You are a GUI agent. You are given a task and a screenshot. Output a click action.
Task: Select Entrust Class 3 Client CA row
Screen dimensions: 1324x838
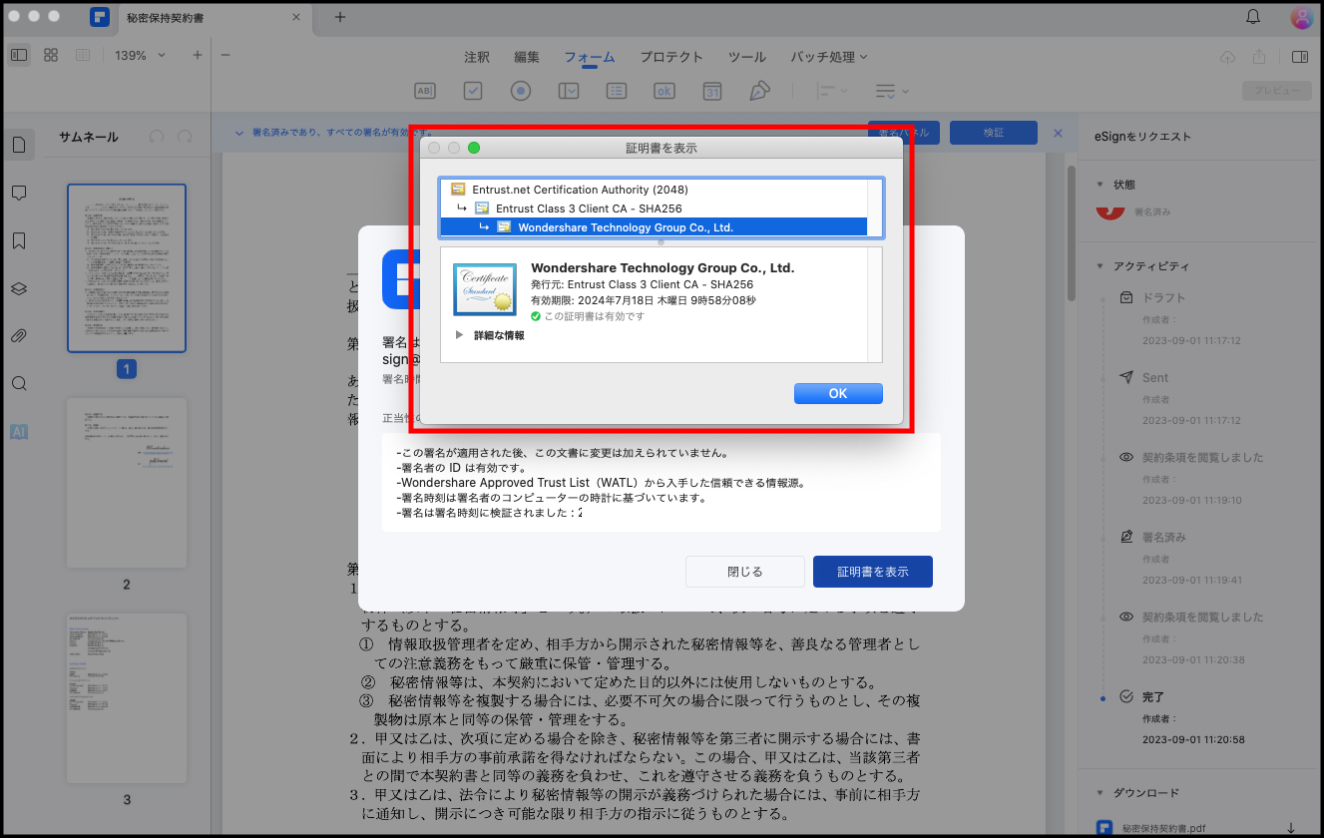[654, 208]
